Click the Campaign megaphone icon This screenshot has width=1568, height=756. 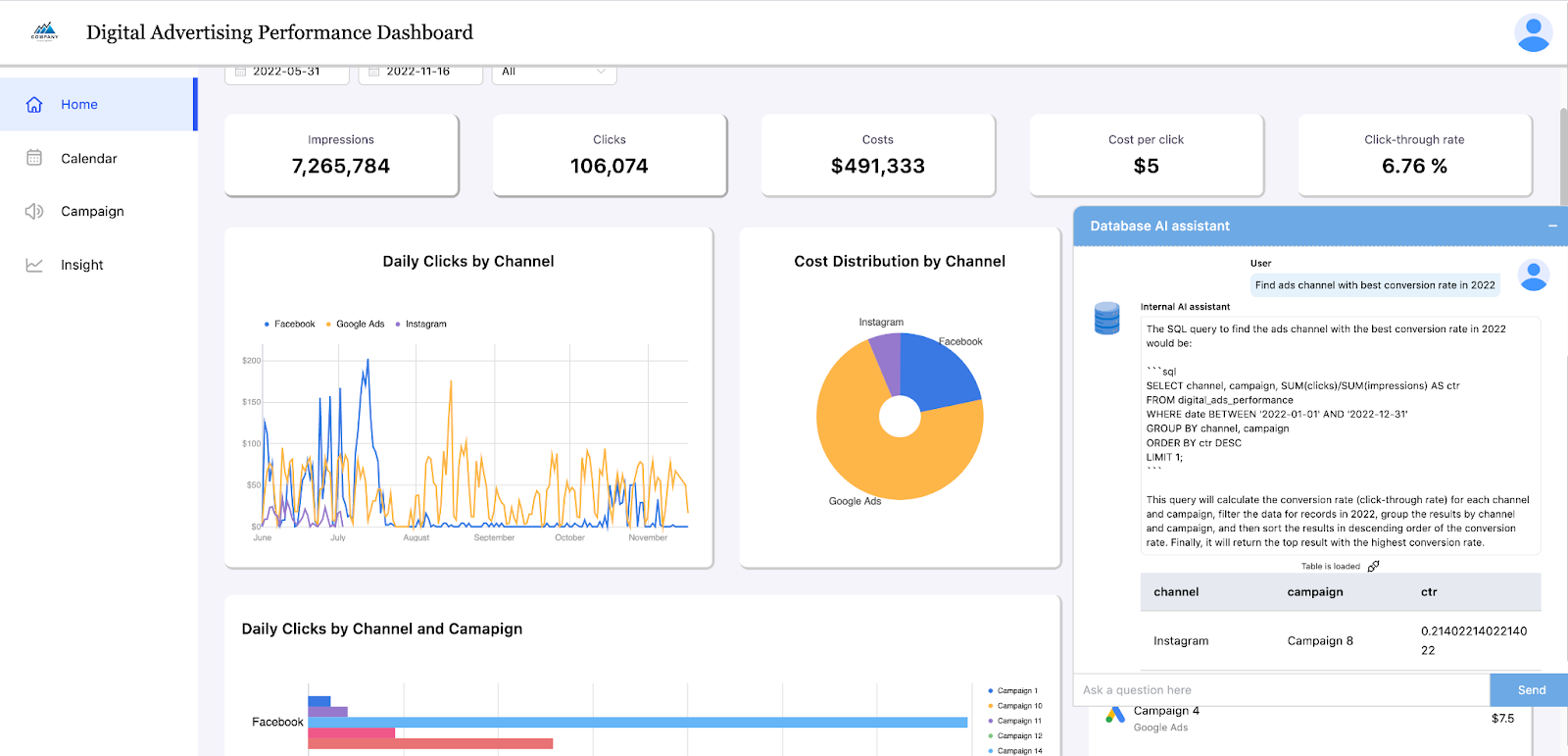34,212
